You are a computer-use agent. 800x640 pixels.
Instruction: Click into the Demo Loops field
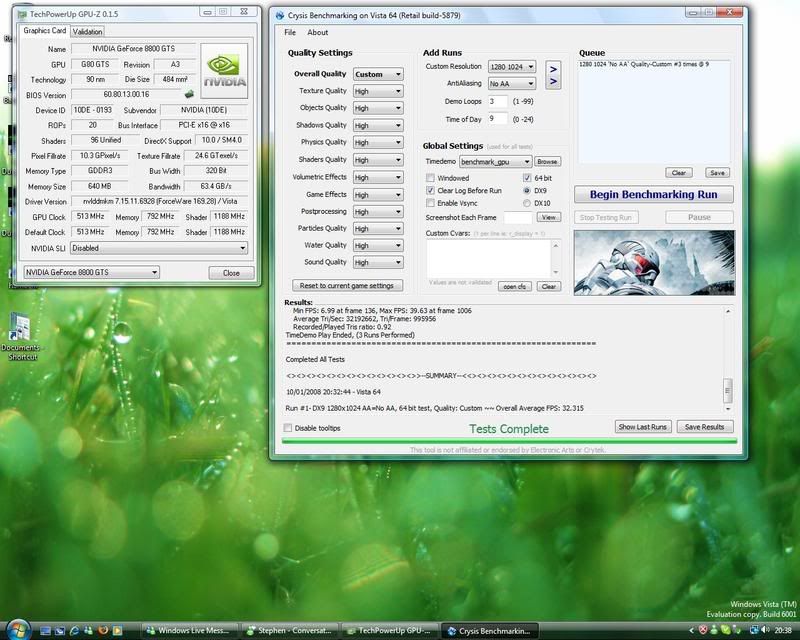click(497, 102)
